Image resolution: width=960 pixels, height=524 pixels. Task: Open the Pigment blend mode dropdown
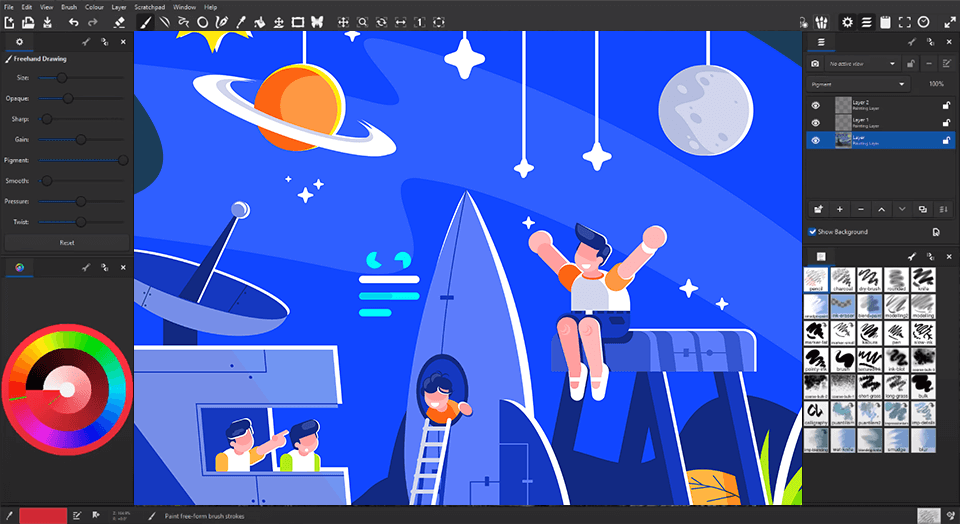858,84
